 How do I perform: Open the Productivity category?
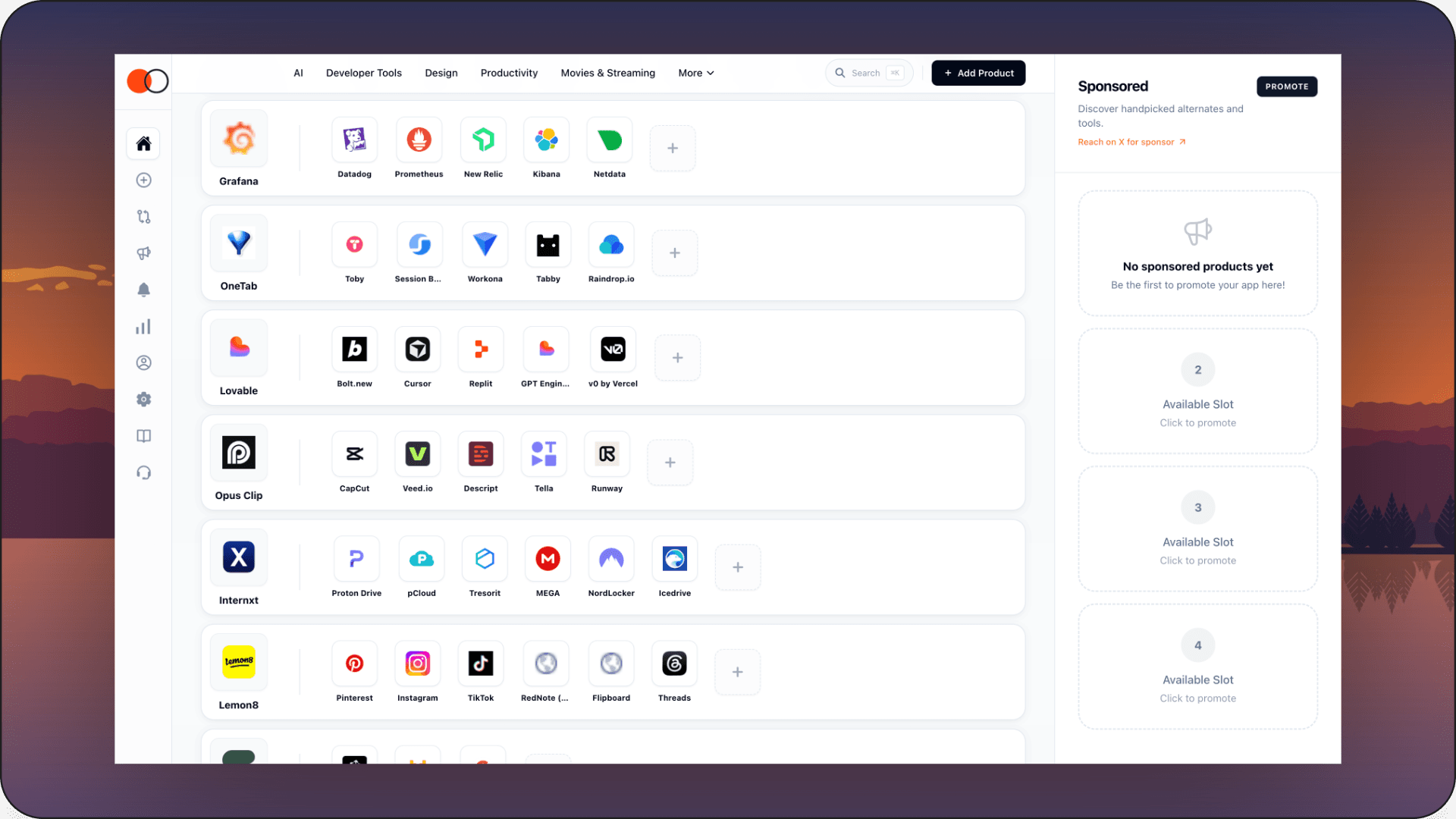tap(509, 73)
